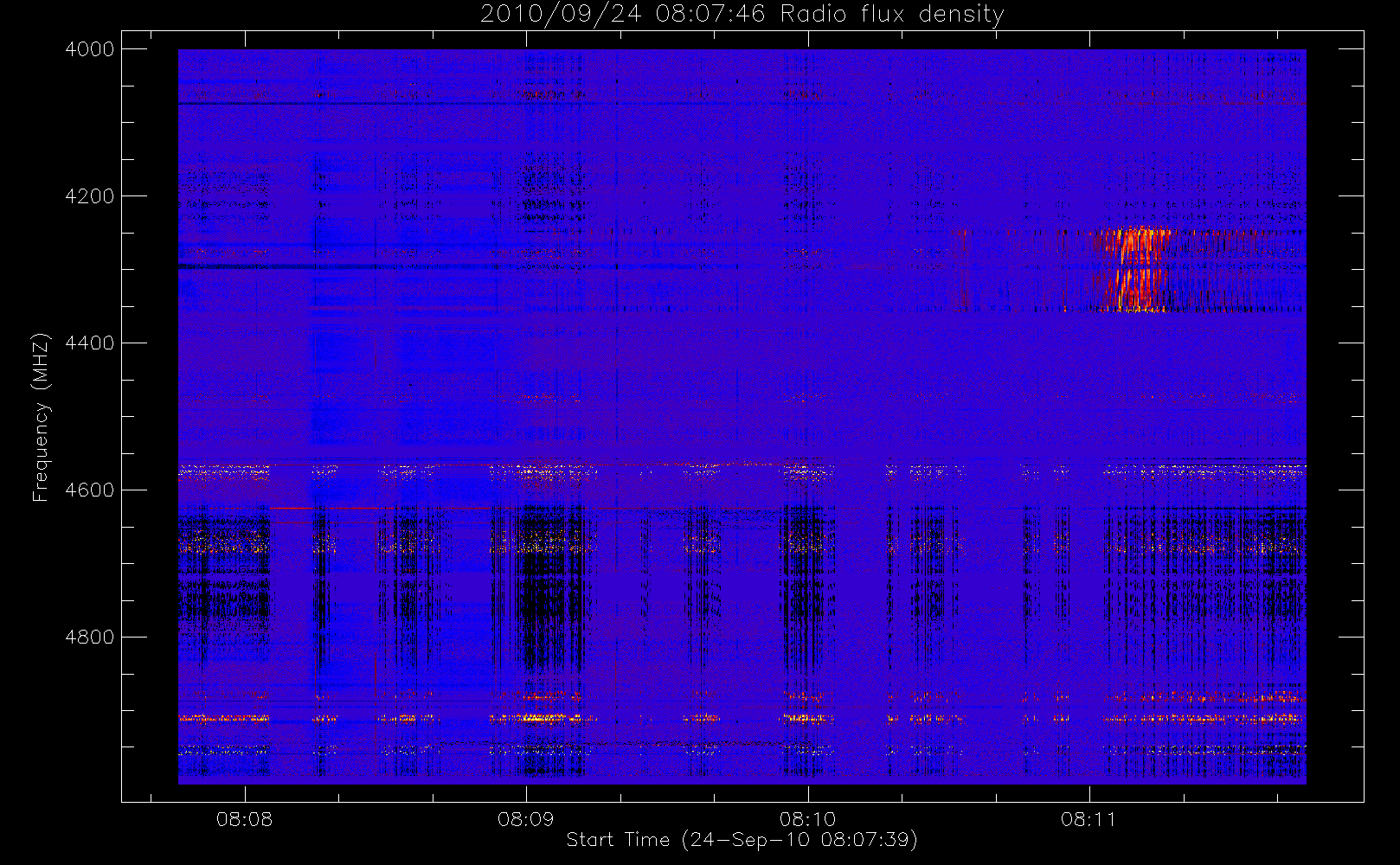The width and height of the screenshot is (1400, 865).
Task: Click the 'Start Time (24-Sep-10 08:07:39)' x-axis label
Action: 742,840
